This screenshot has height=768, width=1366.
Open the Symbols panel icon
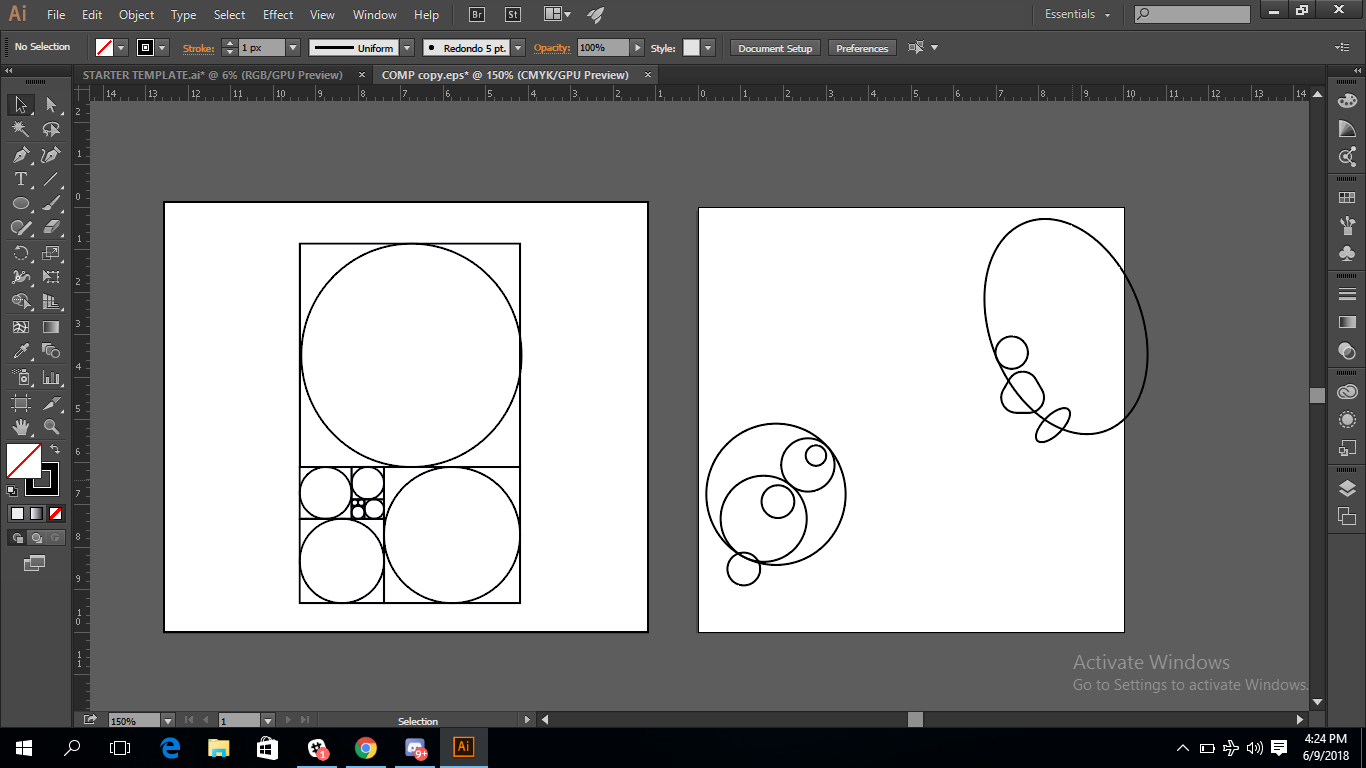pyautogui.click(x=1347, y=253)
